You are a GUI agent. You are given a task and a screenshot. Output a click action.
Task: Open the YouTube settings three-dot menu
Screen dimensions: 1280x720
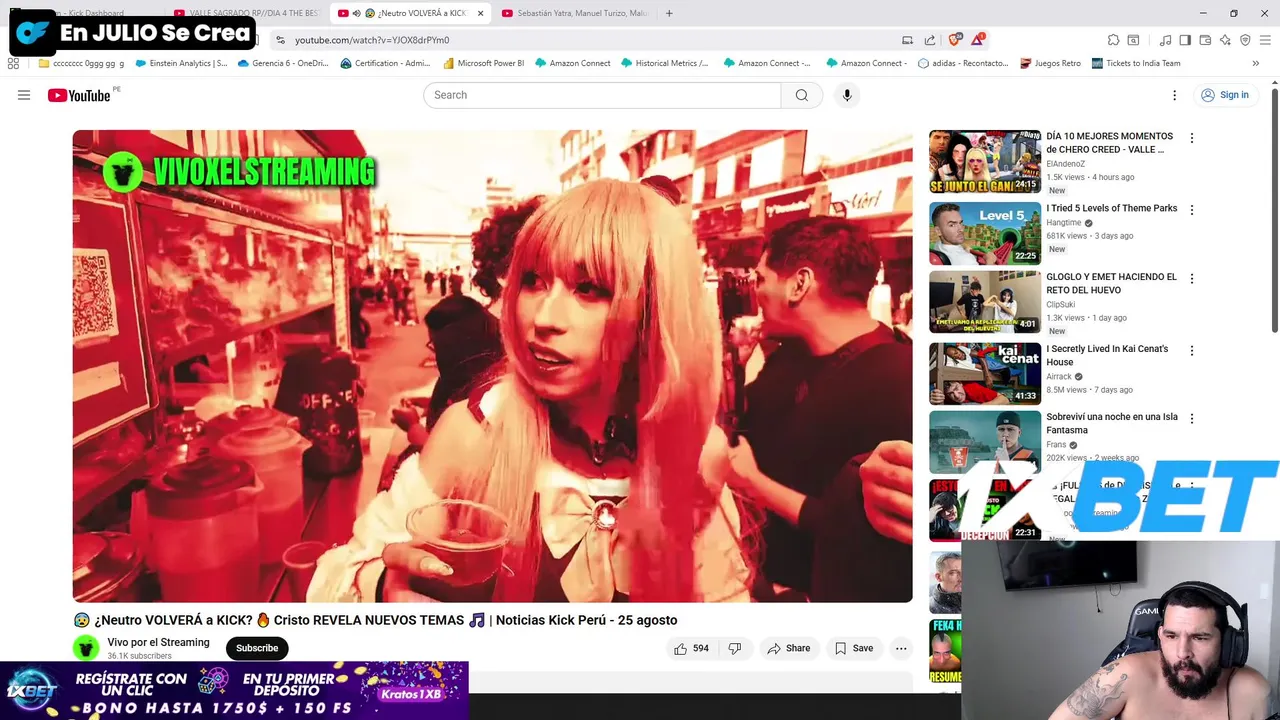1175,95
